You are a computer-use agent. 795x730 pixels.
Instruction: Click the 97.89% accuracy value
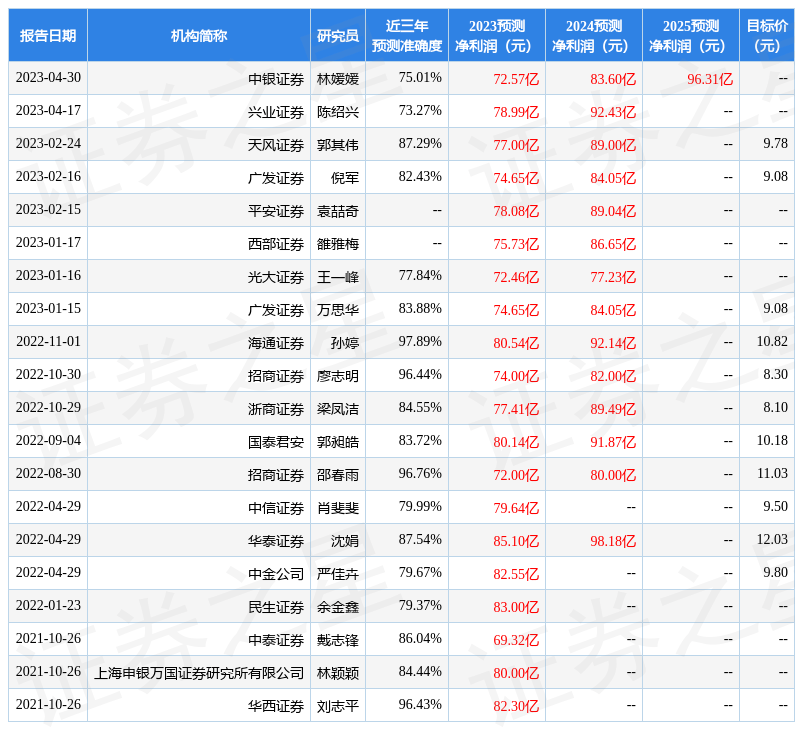point(420,341)
